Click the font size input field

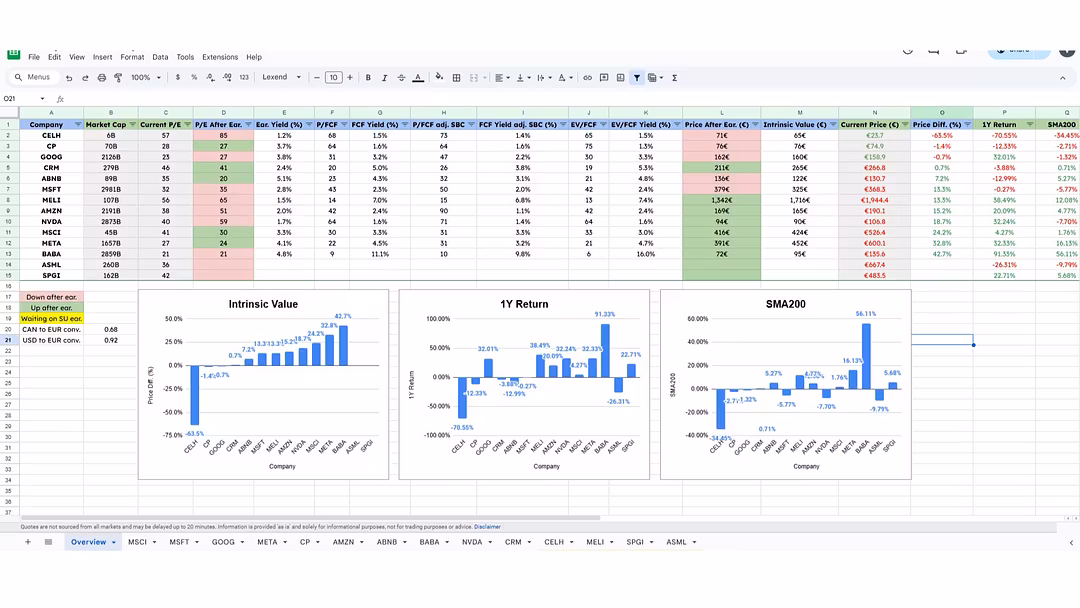point(333,77)
